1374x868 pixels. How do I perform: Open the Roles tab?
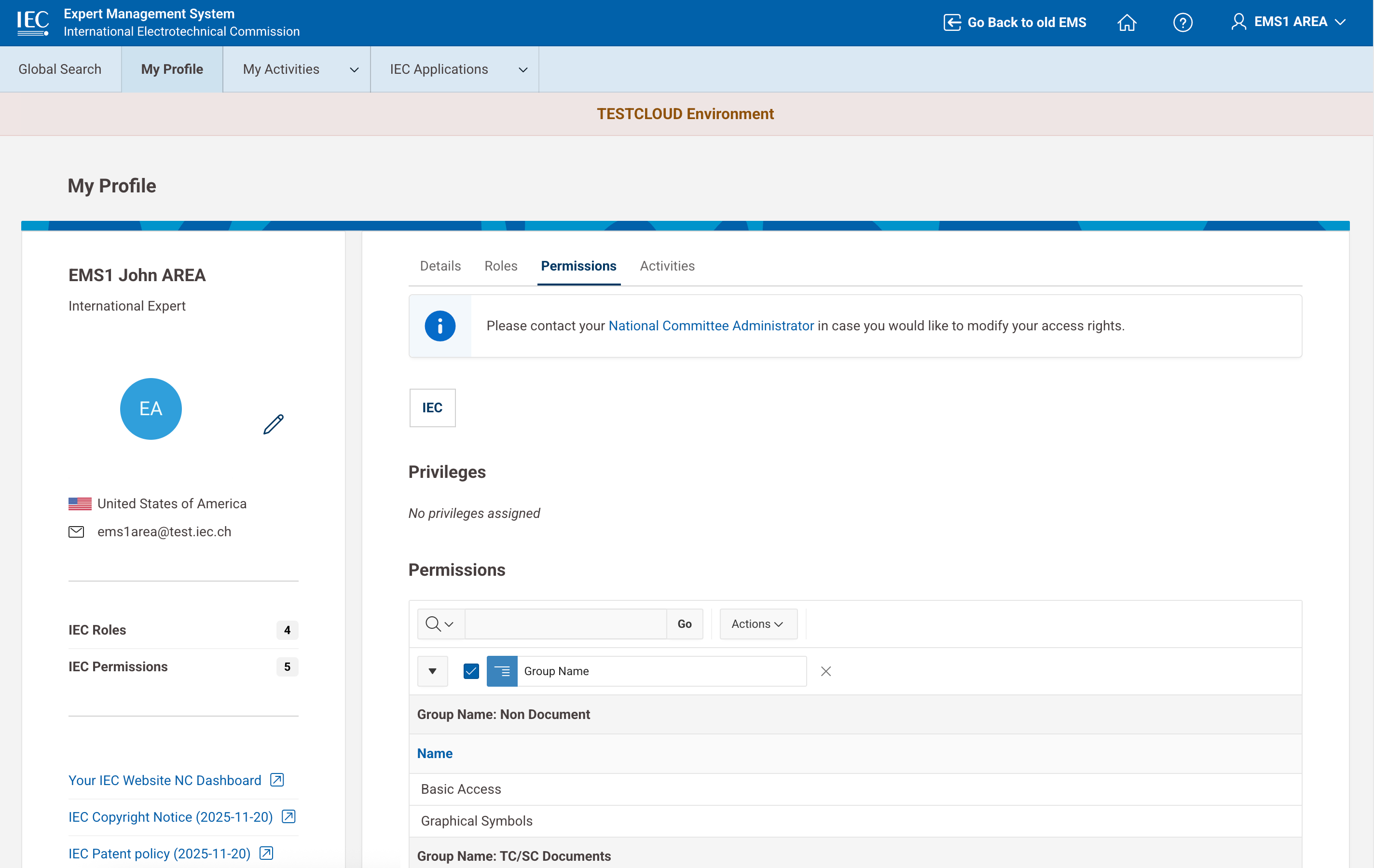click(500, 266)
